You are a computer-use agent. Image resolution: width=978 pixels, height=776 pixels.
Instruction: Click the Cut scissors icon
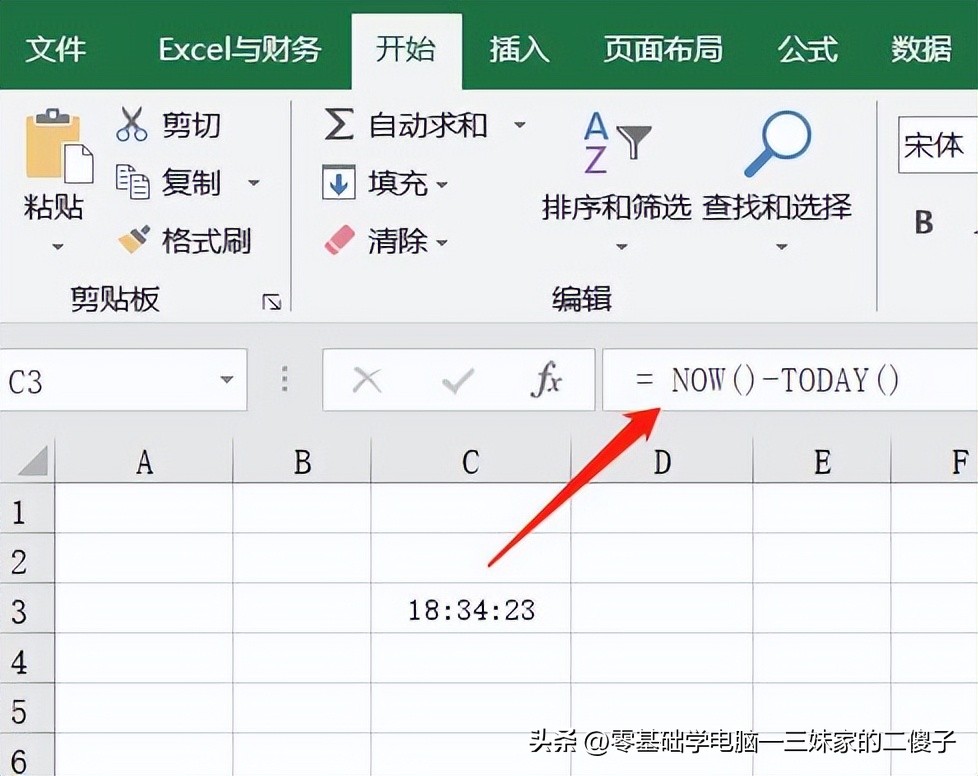tap(132, 125)
